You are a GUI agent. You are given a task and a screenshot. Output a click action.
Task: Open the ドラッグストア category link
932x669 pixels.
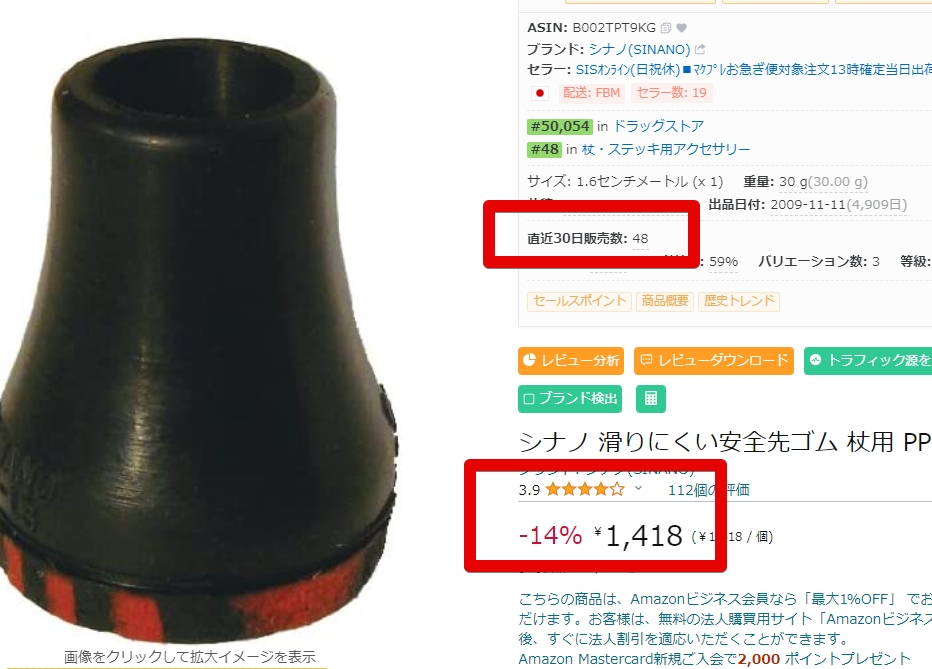(659, 126)
